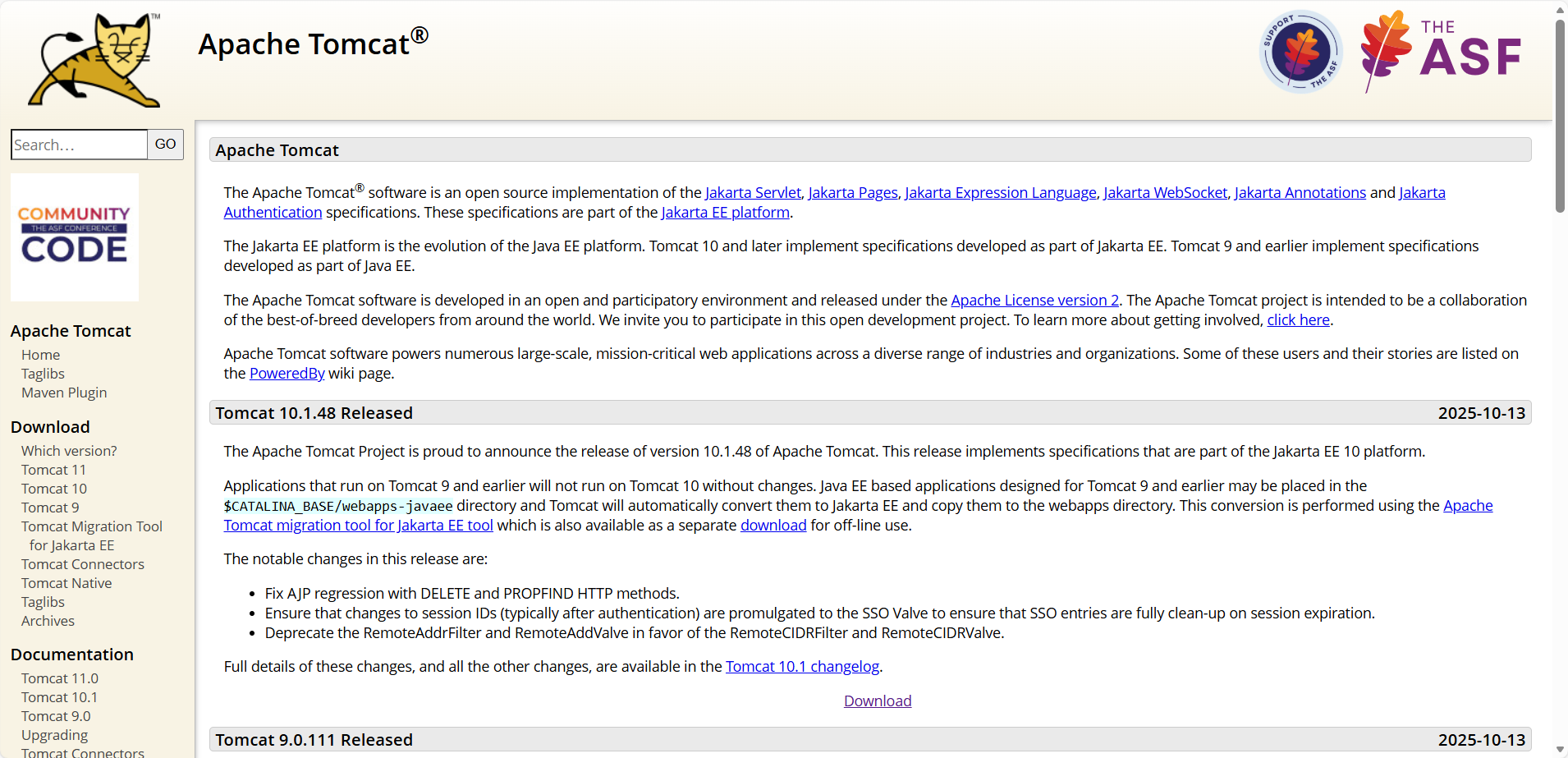This screenshot has width=1568, height=758.
Task: Click the GO search button
Action: [x=166, y=145]
